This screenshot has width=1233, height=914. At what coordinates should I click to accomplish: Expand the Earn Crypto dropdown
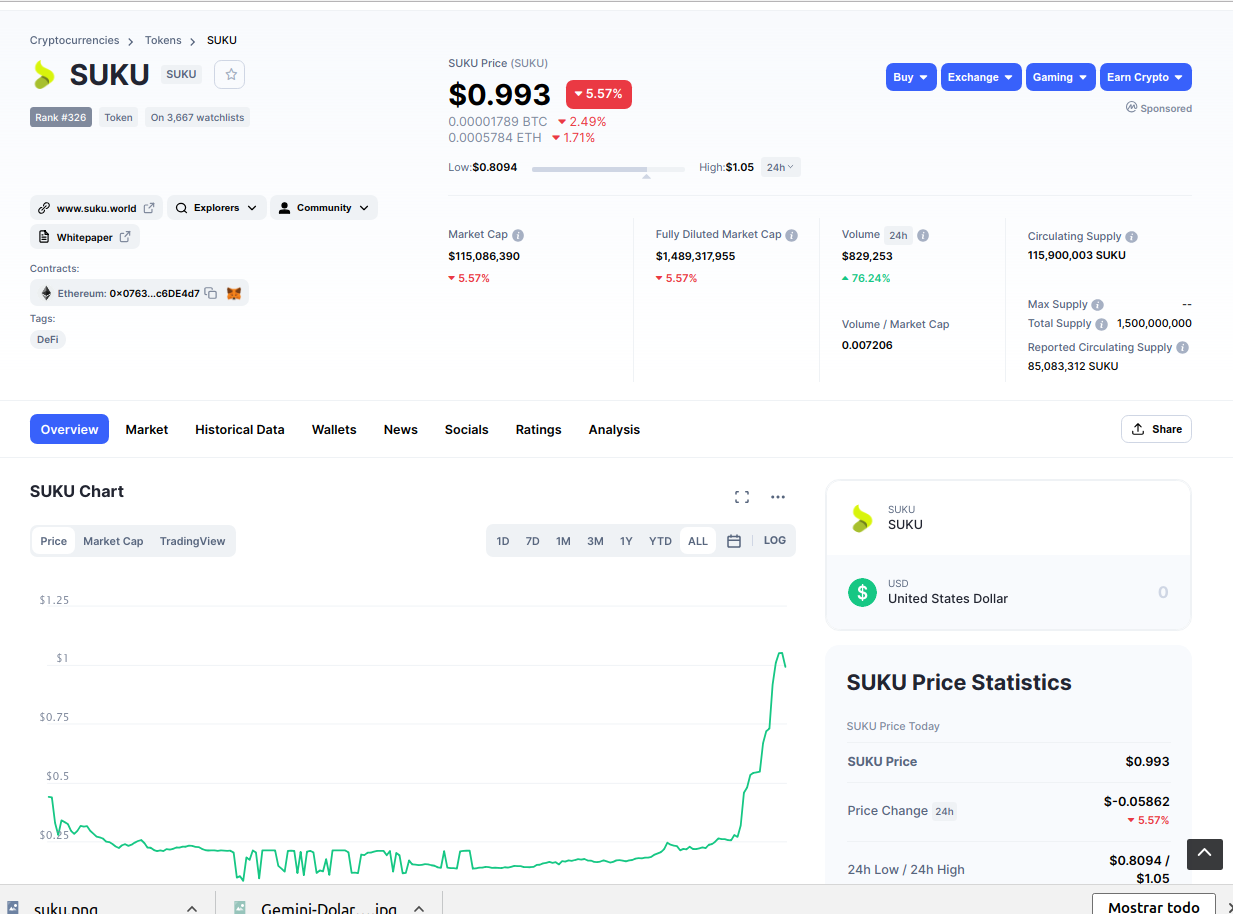(x=1146, y=77)
